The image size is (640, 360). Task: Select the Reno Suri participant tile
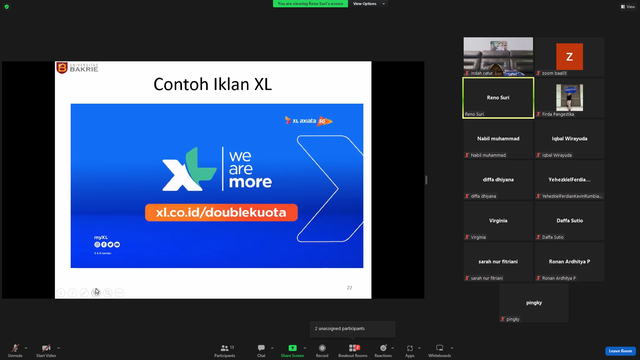coord(498,98)
